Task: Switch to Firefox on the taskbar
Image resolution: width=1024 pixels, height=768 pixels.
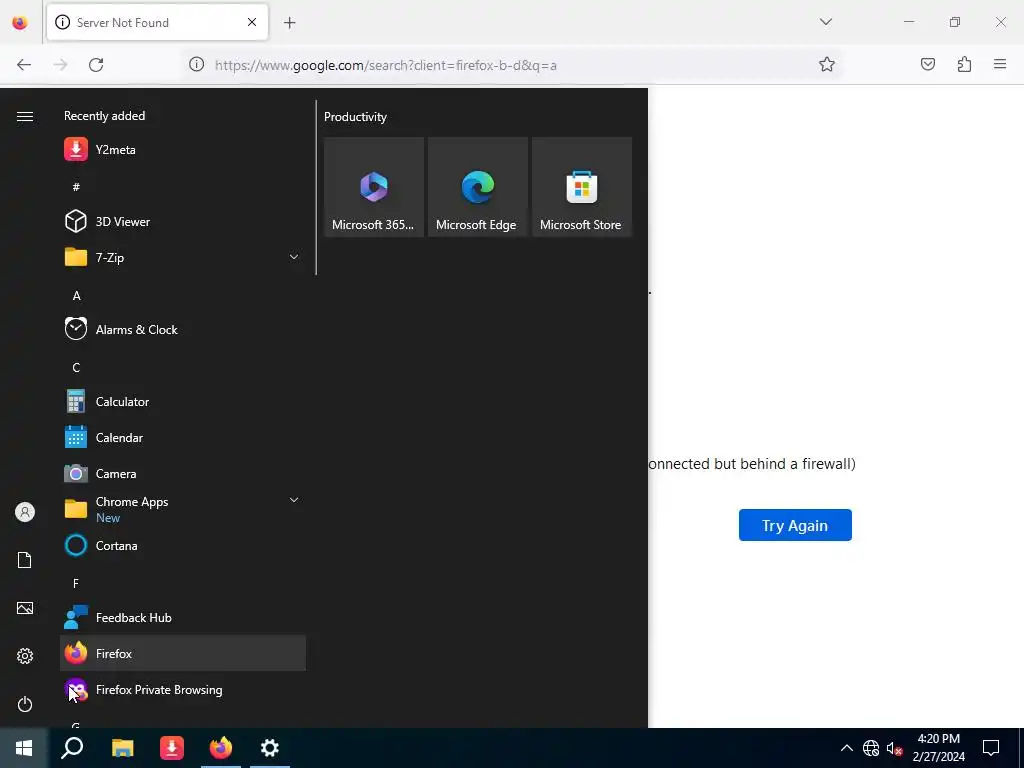Action: point(221,748)
